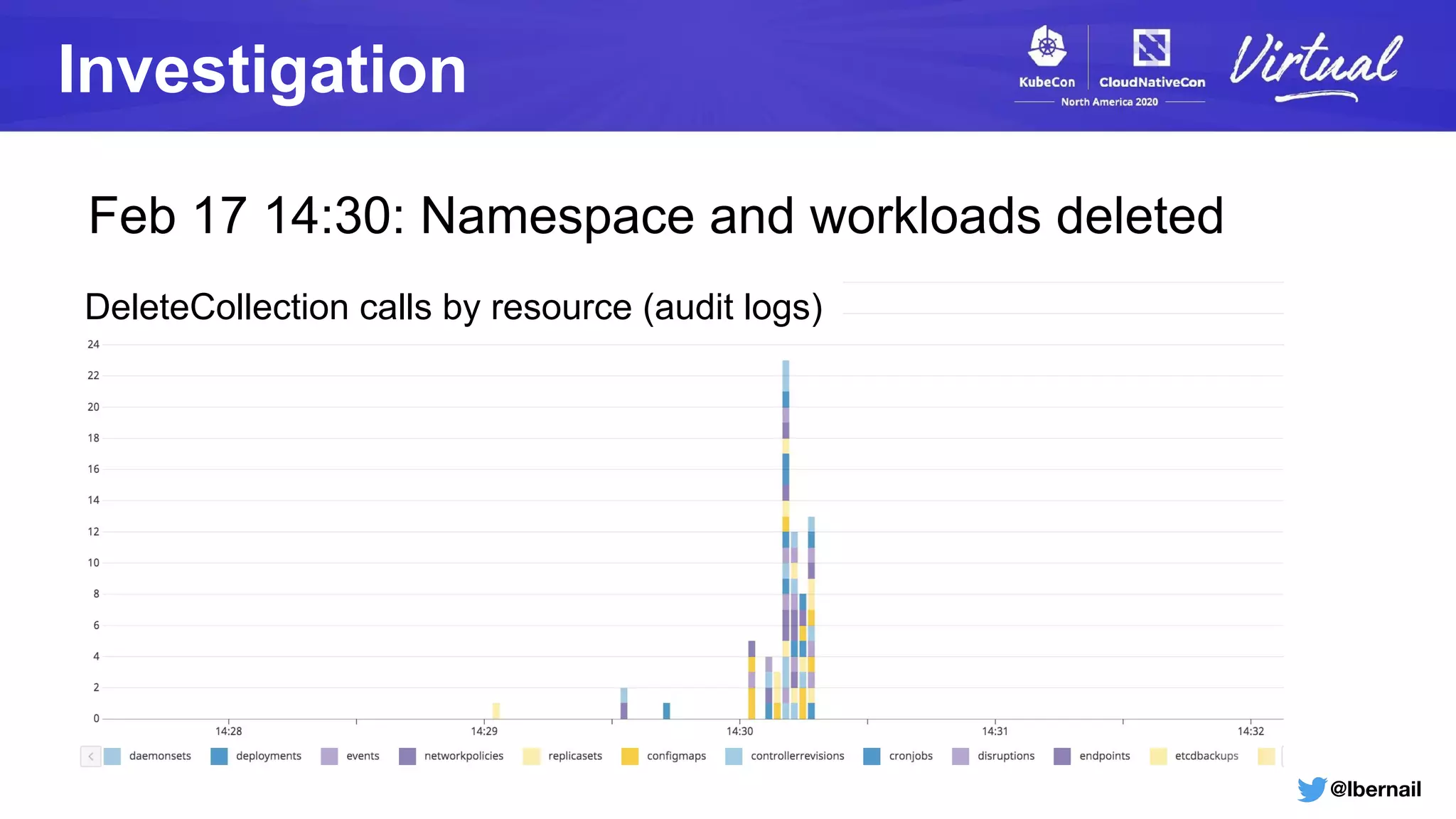Click the networkpolicies legend label
This screenshot has width=1456, height=819.
(x=464, y=756)
